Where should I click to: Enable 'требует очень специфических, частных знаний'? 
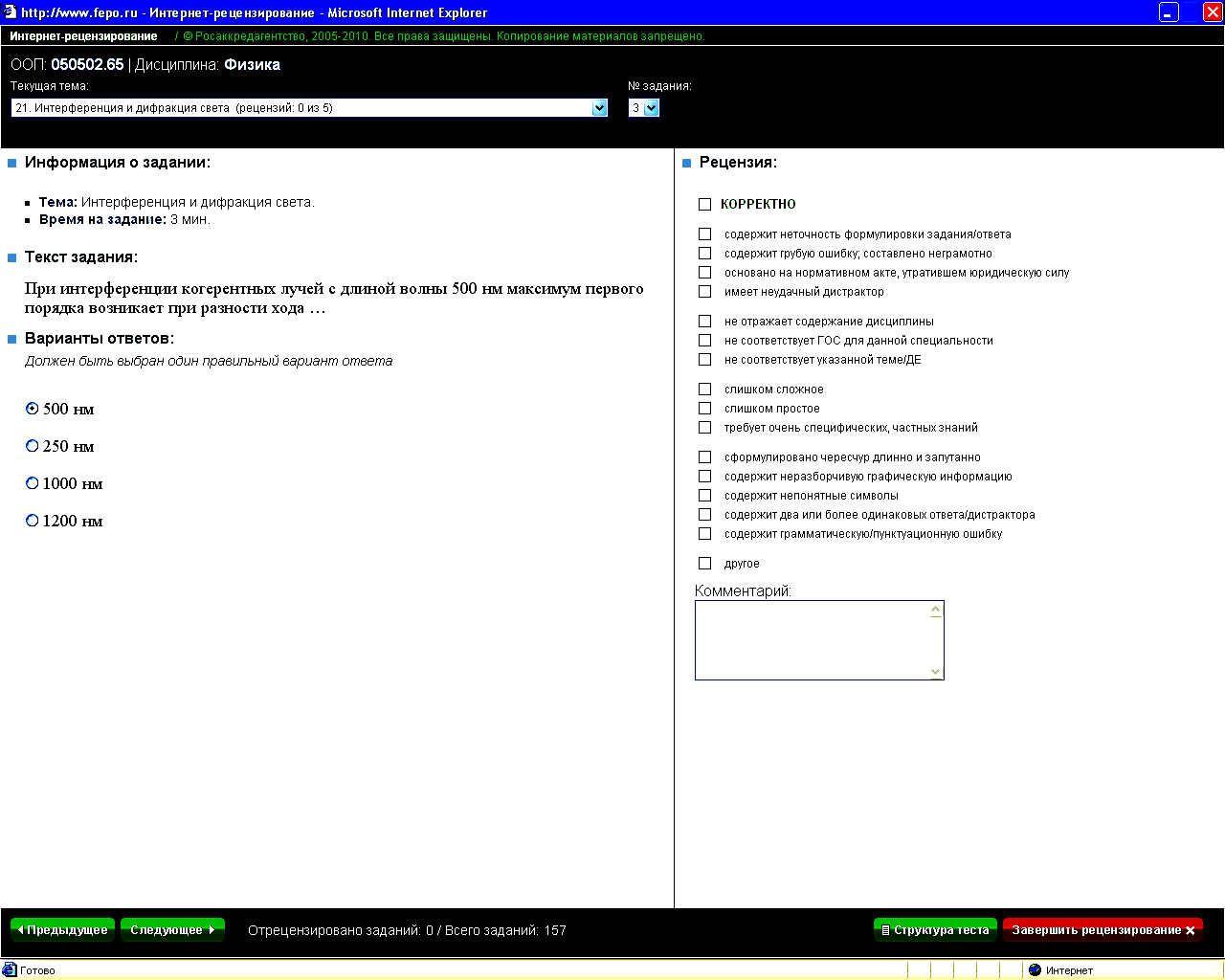(x=705, y=427)
